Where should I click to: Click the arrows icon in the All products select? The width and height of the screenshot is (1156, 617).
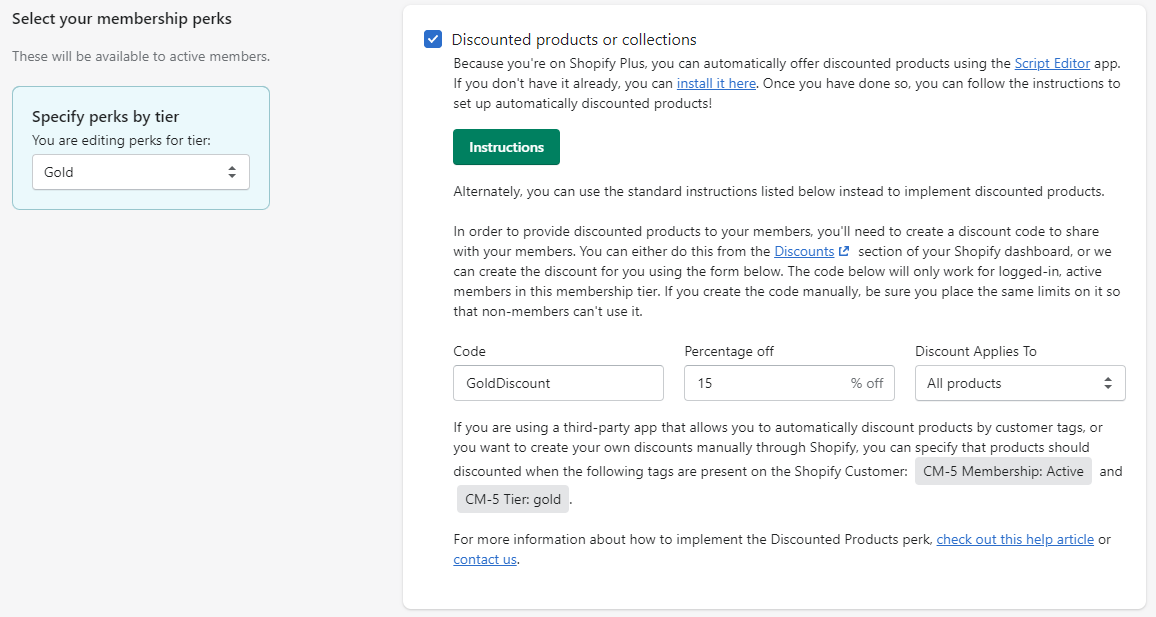(x=1108, y=383)
